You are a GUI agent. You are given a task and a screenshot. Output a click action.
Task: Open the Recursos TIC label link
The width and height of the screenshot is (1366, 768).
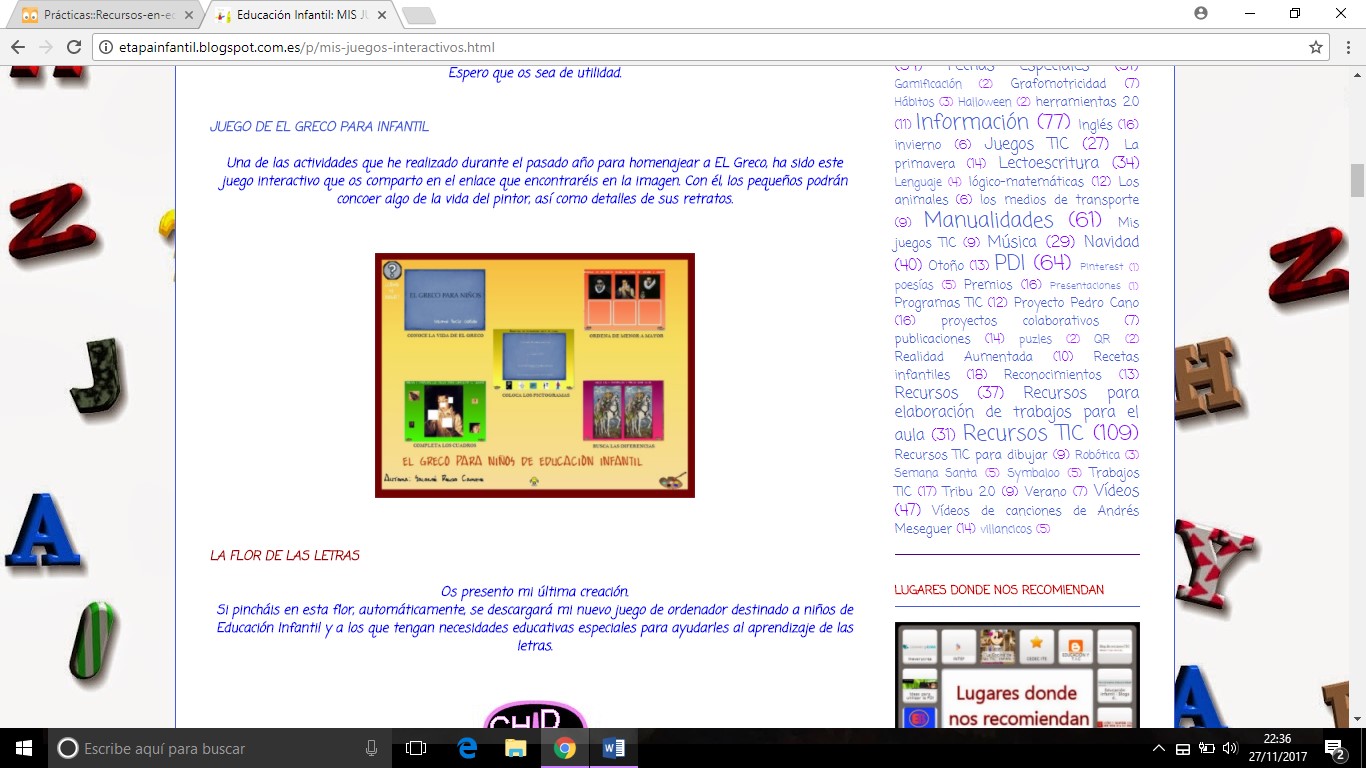[x=1022, y=433]
